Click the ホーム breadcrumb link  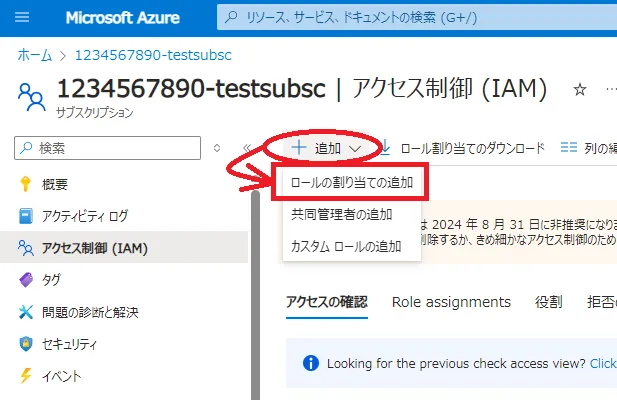[x=33, y=54]
